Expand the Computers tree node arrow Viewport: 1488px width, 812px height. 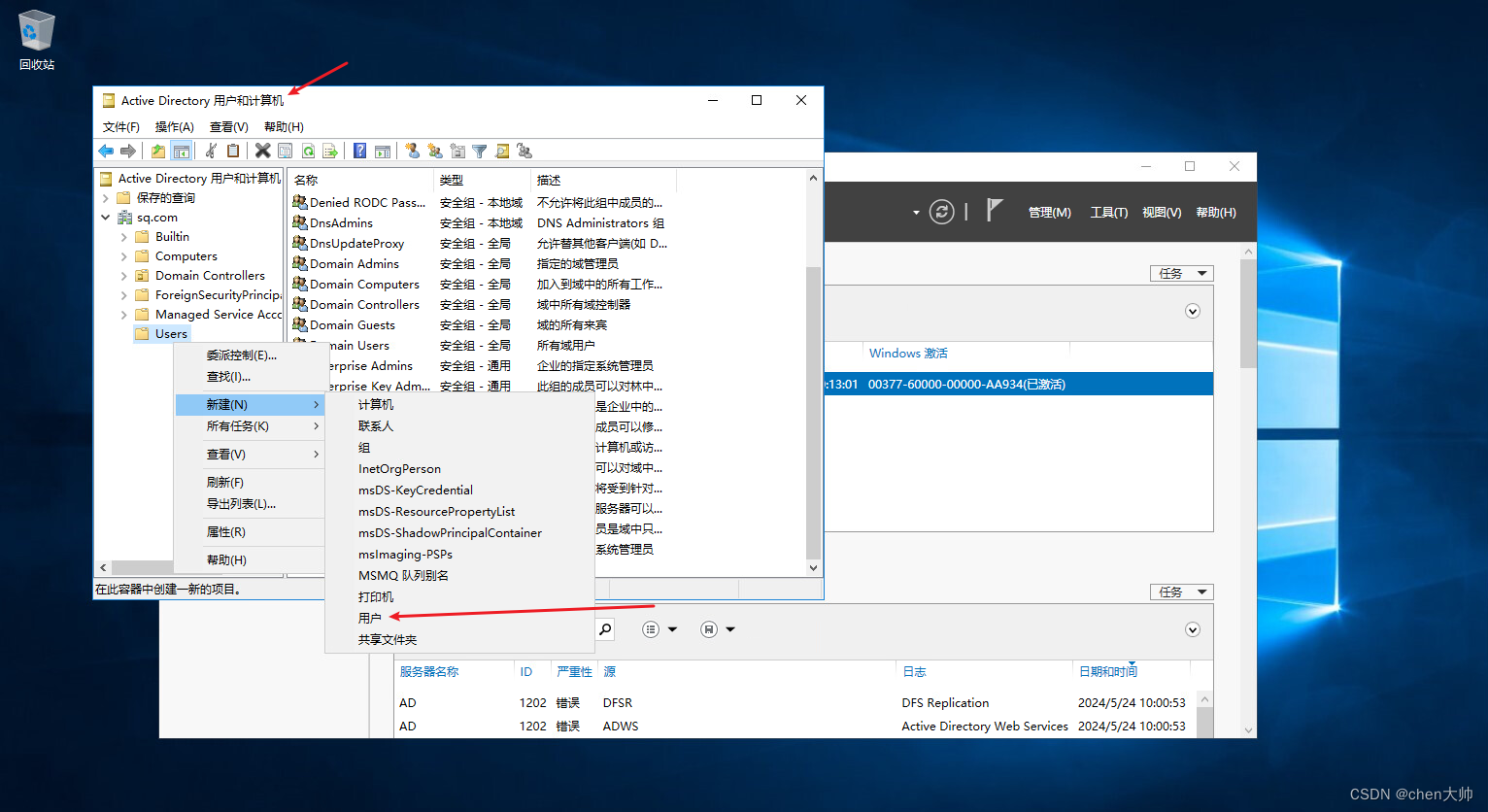(124, 256)
